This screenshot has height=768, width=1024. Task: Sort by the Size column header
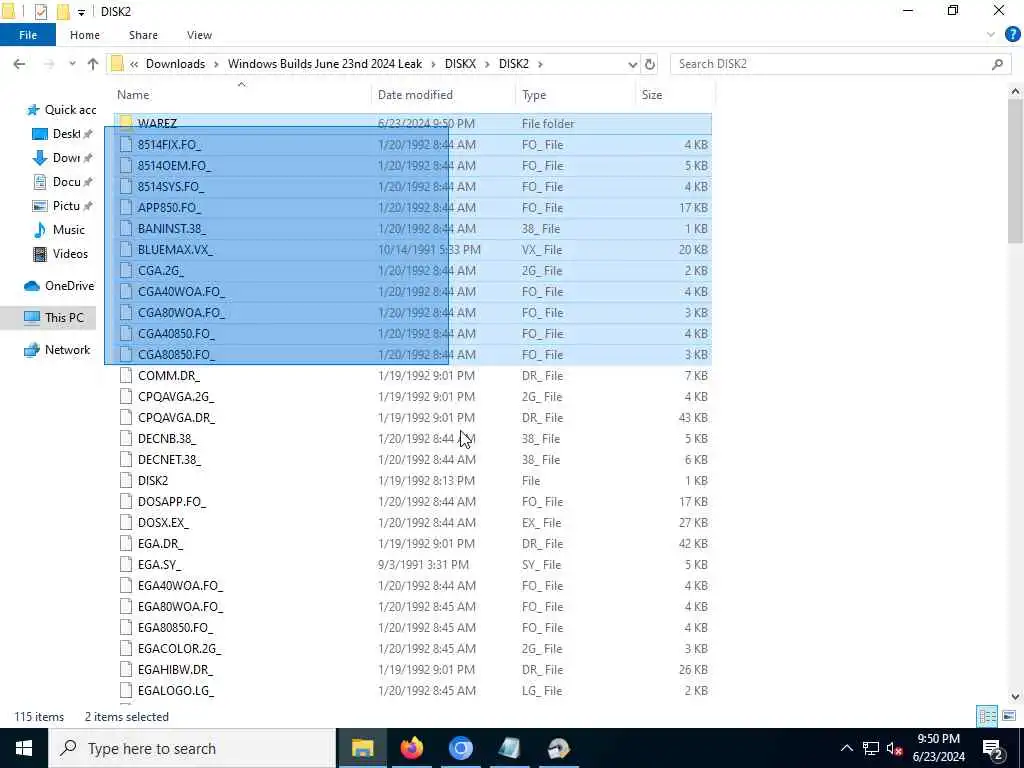[675, 95]
